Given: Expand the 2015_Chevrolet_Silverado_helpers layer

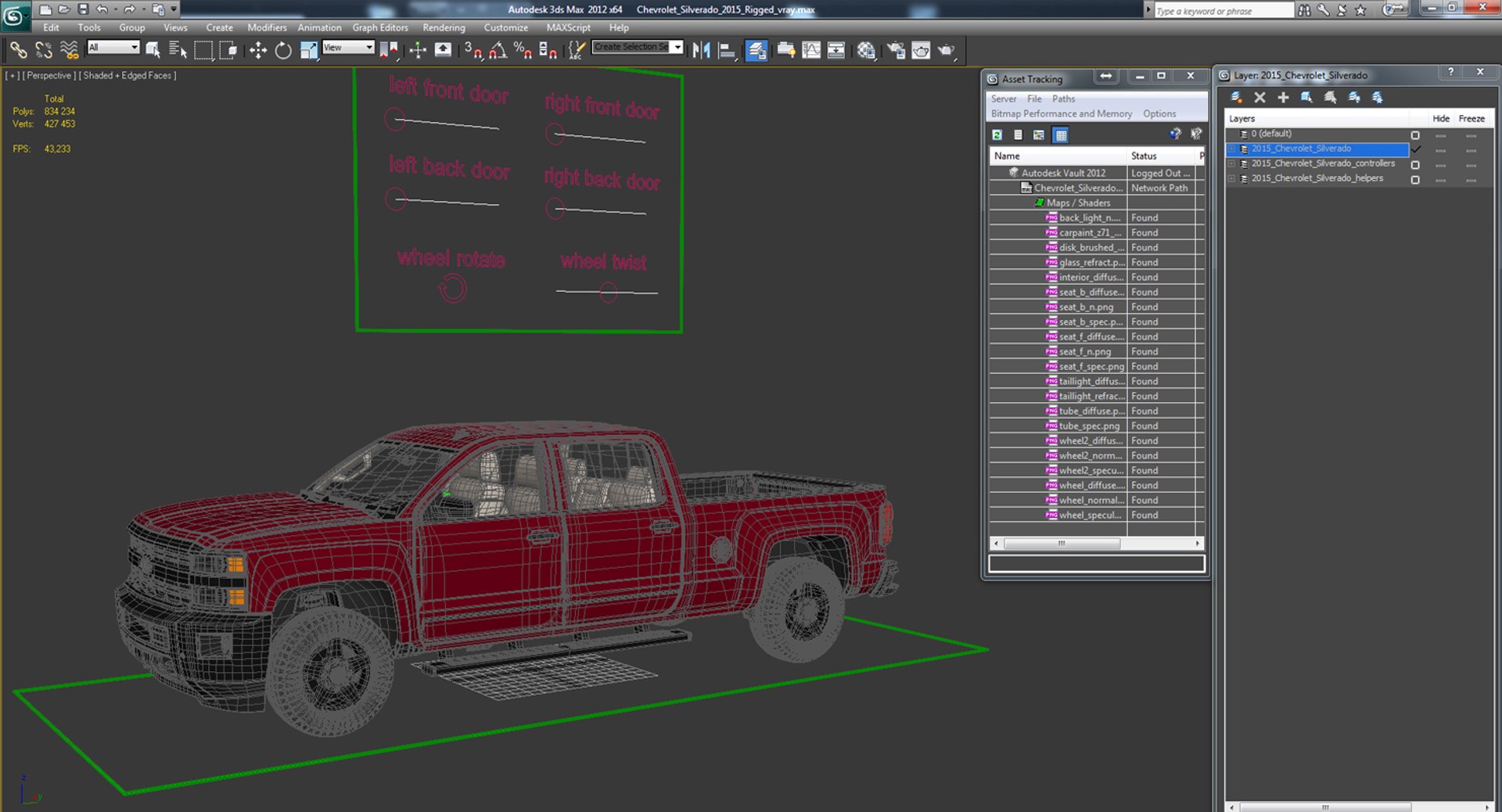Looking at the screenshot, I should (x=1231, y=179).
